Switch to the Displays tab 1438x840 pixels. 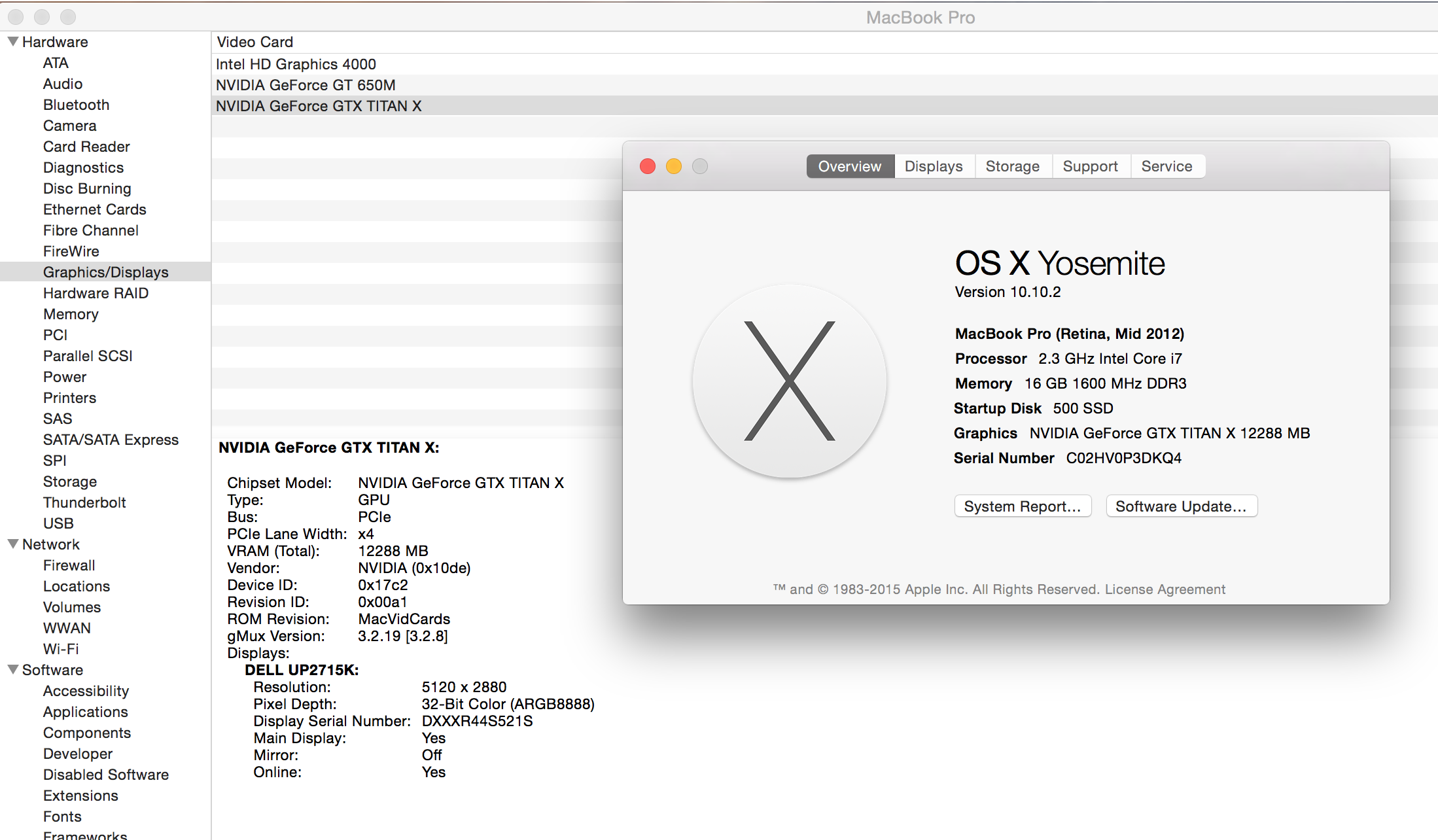click(934, 166)
